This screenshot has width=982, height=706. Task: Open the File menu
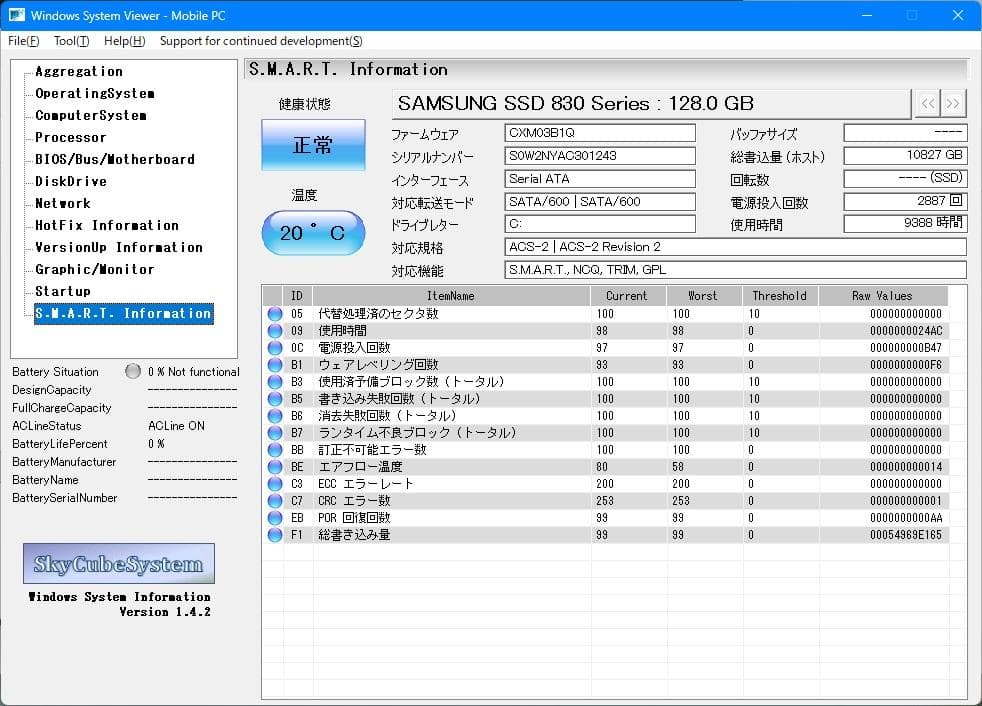pyautogui.click(x=22, y=41)
